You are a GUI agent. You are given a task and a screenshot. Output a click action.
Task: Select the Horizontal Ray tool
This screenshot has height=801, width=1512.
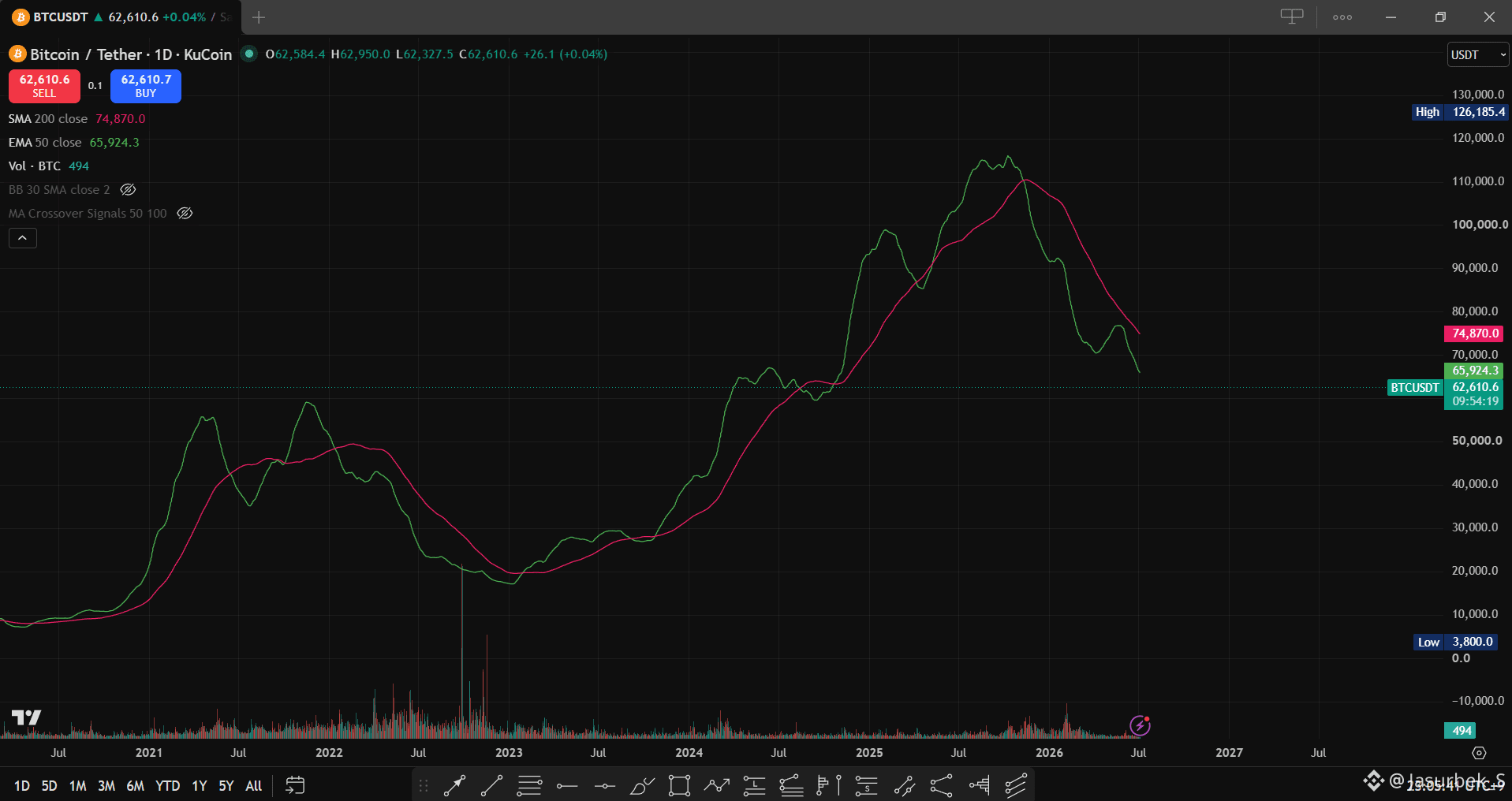point(567,785)
